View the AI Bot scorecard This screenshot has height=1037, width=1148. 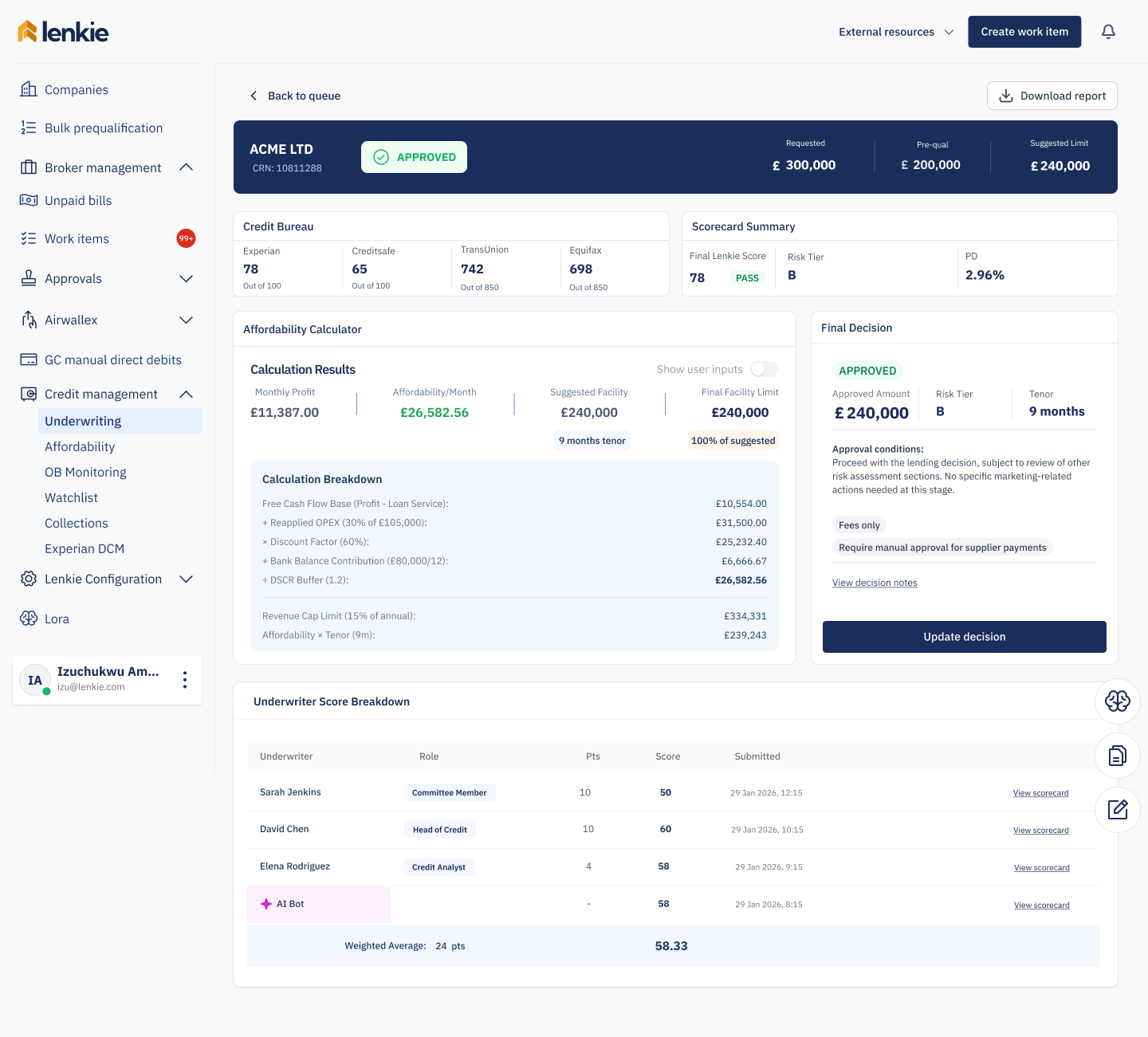(1042, 905)
